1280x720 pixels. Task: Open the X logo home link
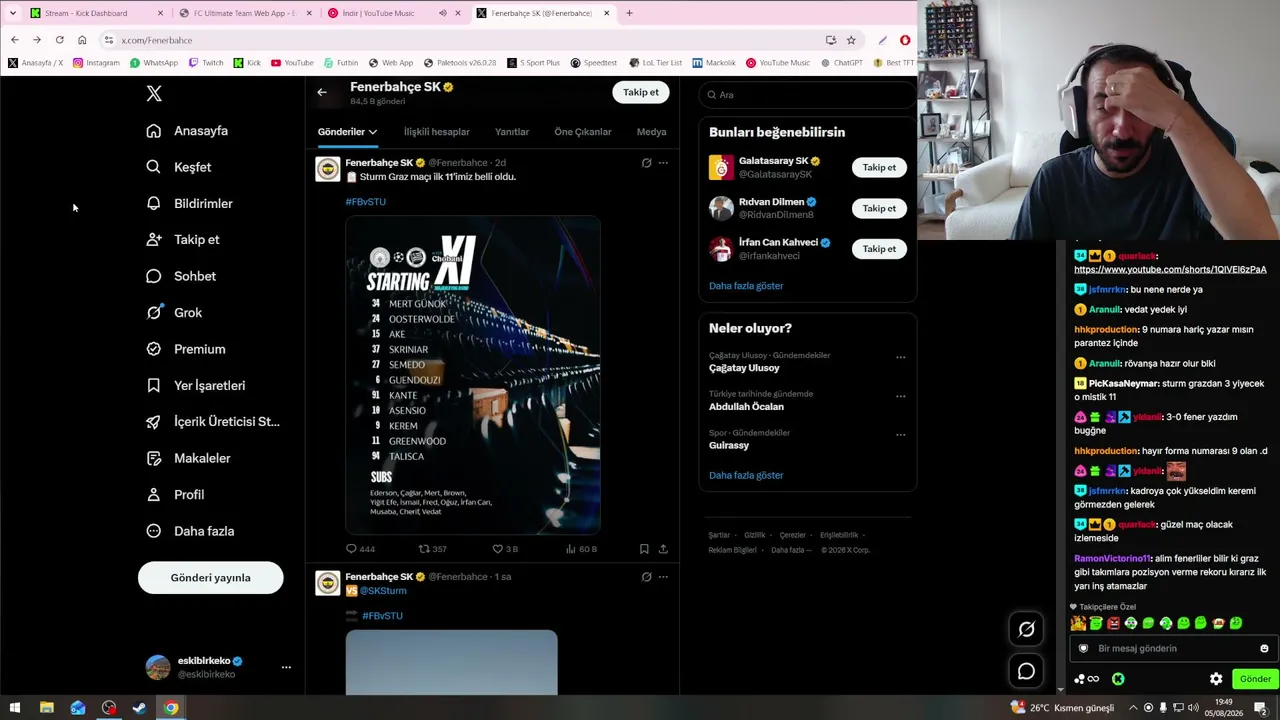pyautogui.click(x=154, y=93)
